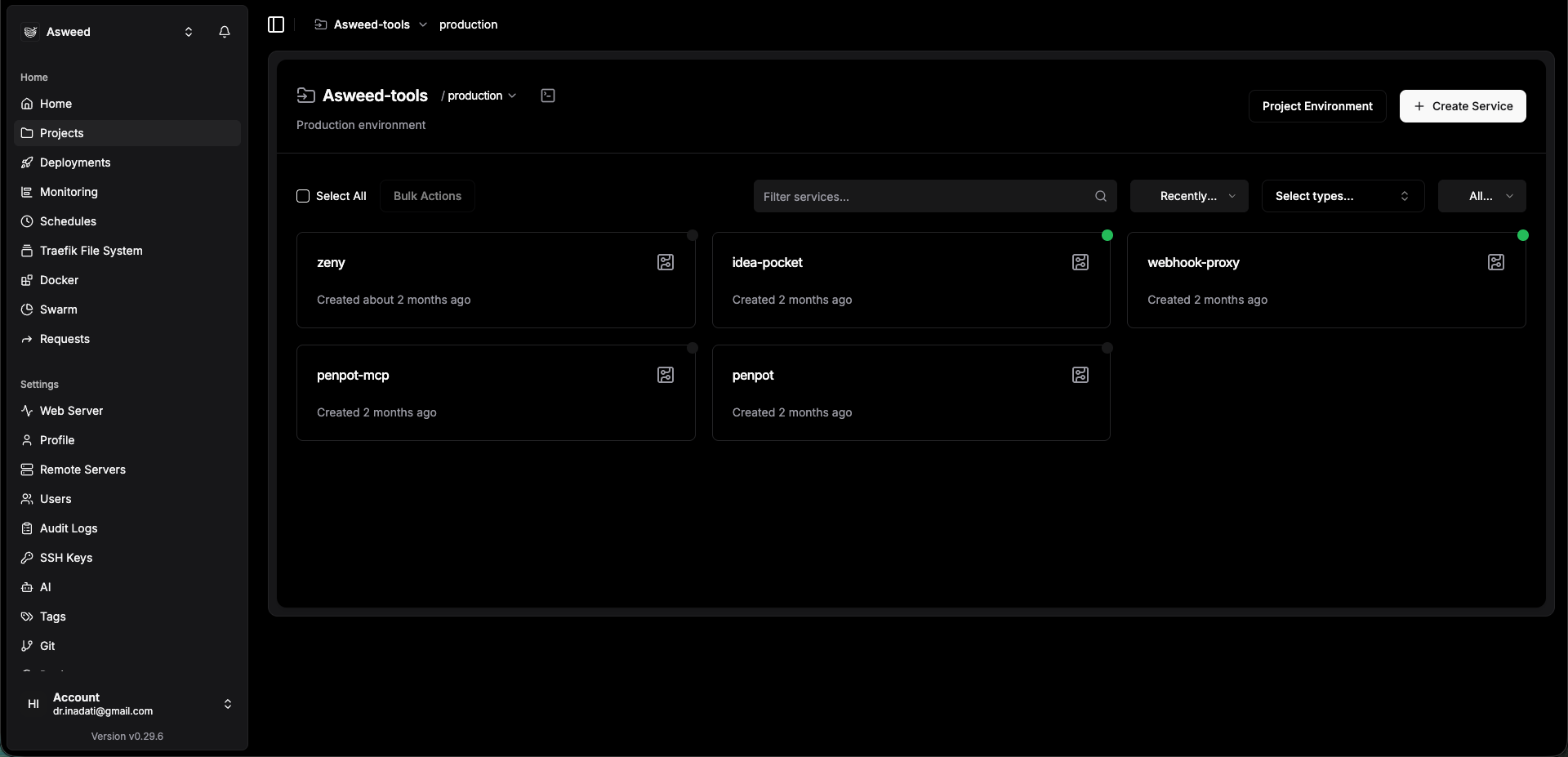Open Swarm in sidebar

coord(127,309)
